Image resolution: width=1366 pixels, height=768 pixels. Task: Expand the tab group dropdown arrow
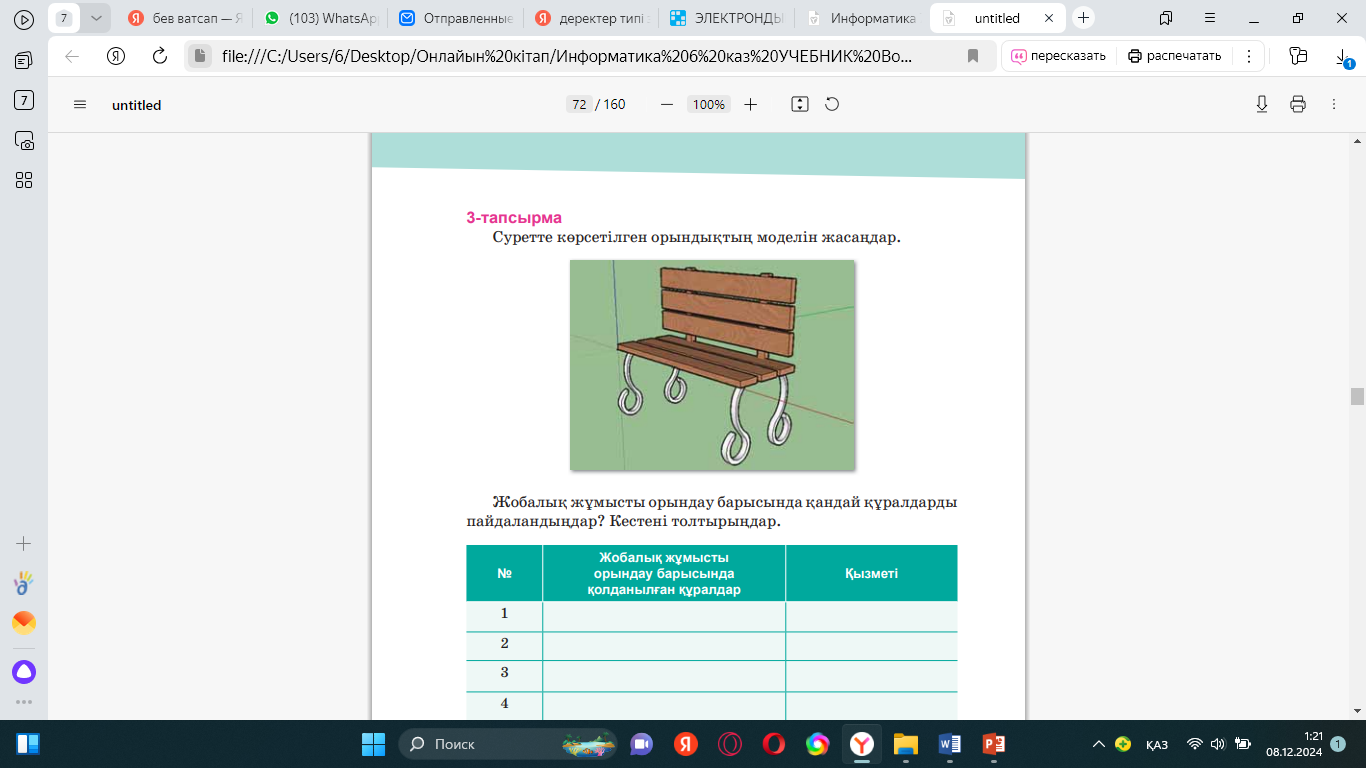click(95, 18)
